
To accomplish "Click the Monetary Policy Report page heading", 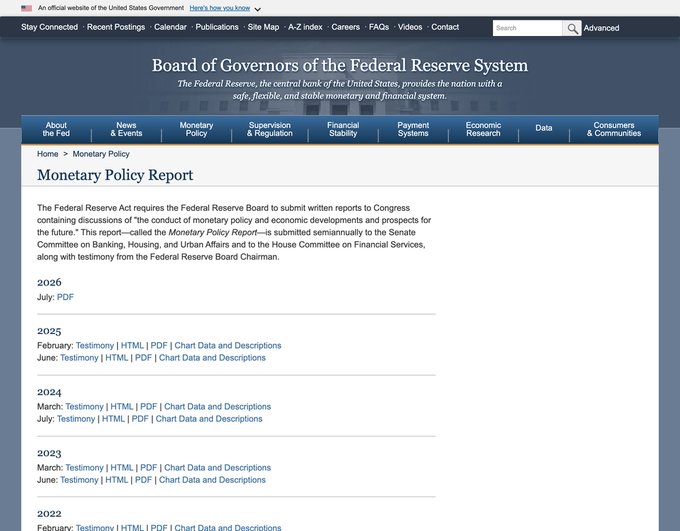I will coord(115,175).
